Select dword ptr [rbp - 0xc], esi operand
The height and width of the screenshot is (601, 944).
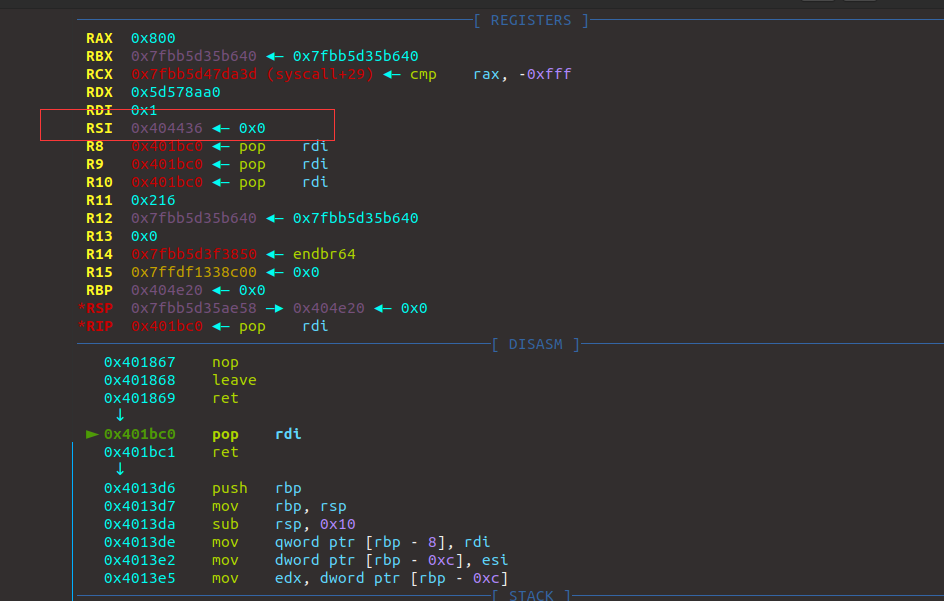pyautogui.click(x=391, y=560)
